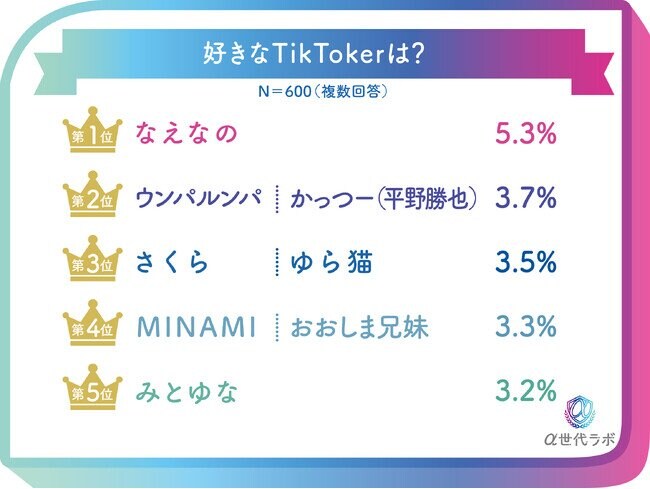Select the みとゆな entry

(188, 390)
